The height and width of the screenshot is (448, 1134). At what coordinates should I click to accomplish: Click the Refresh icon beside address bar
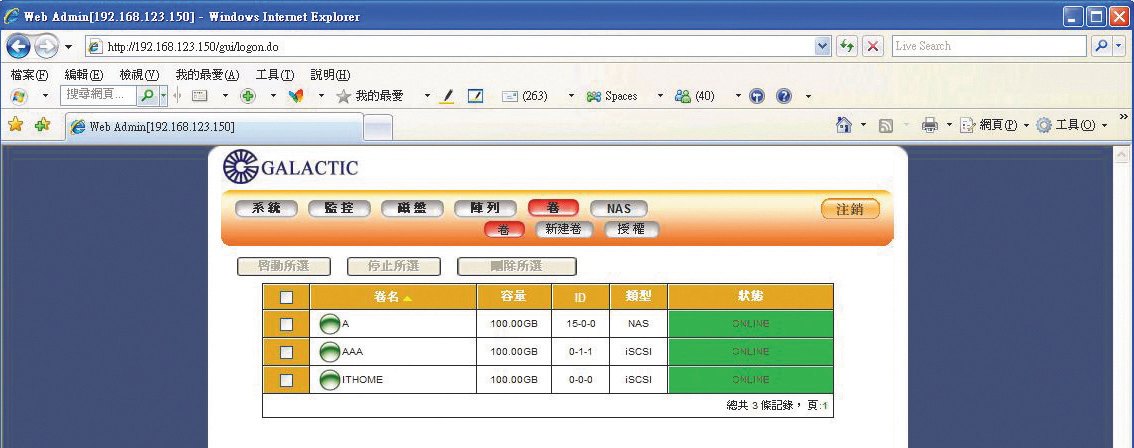click(x=848, y=46)
